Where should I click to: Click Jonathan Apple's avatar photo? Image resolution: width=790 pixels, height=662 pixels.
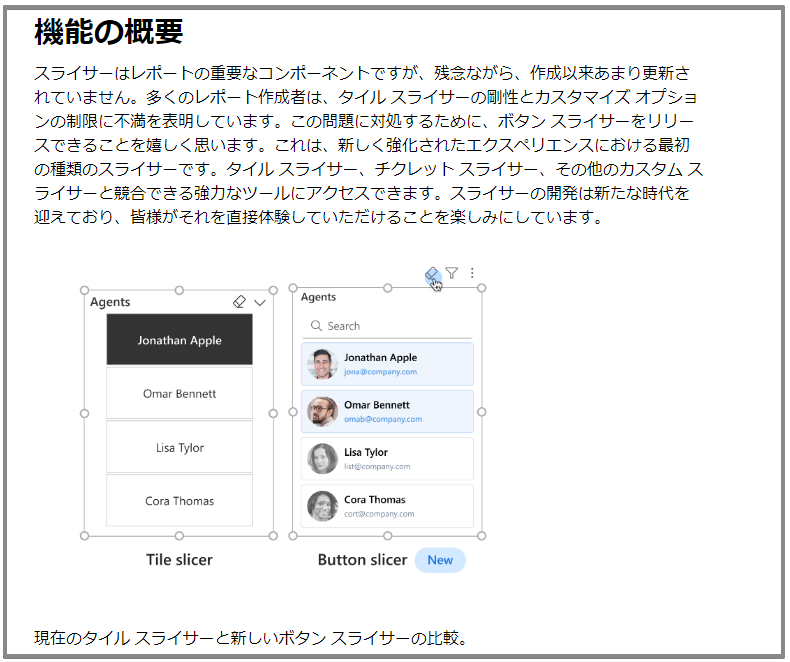pos(322,364)
